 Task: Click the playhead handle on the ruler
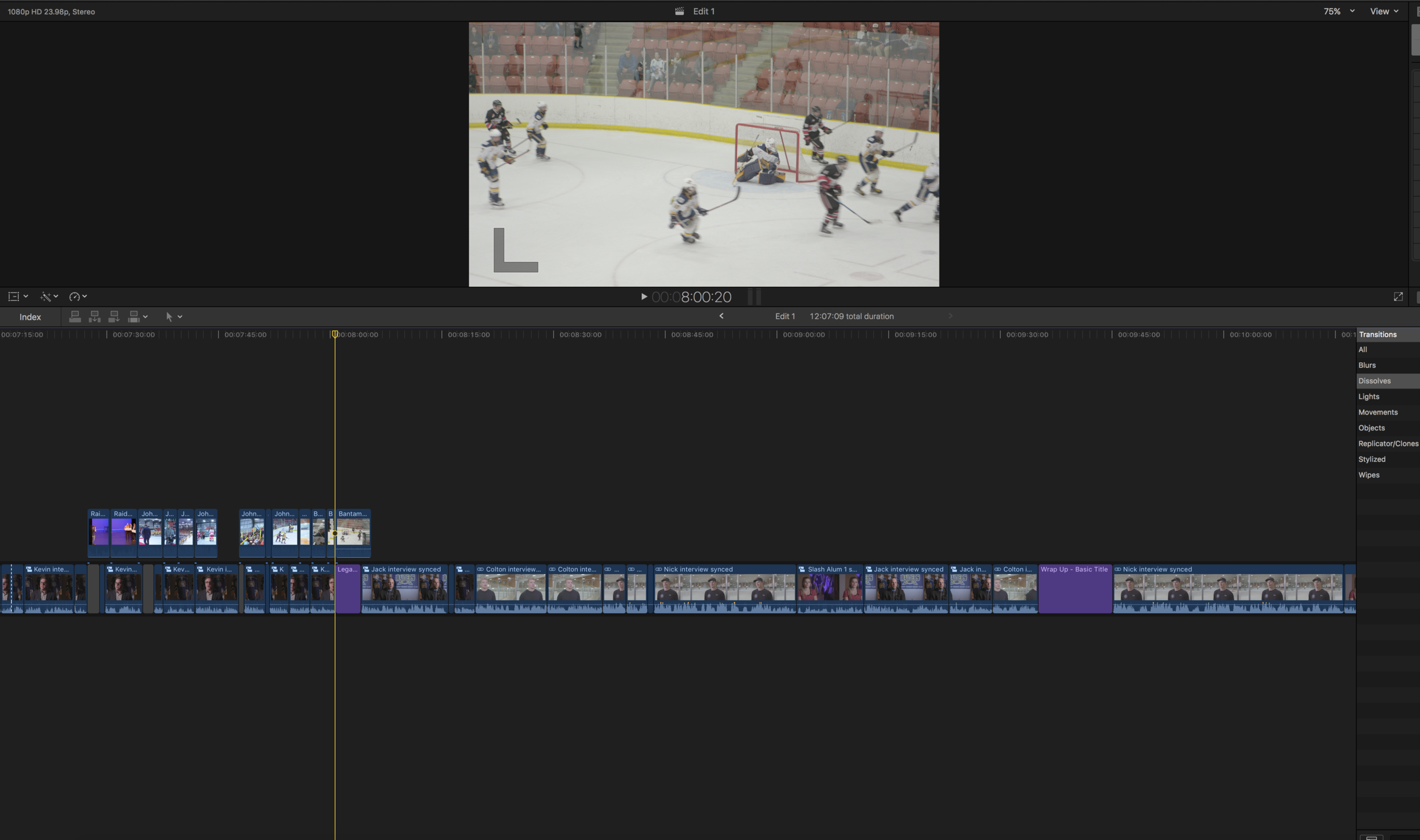pyautogui.click(x=335, y=335)
